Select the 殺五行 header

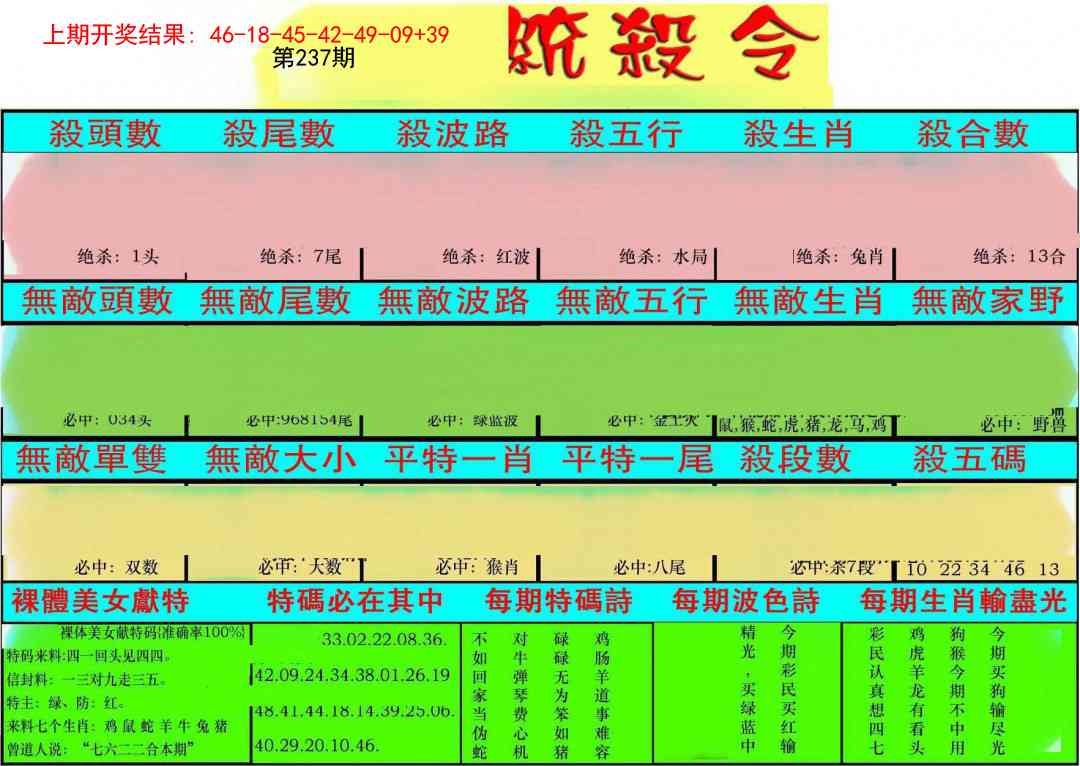click(x=626, y=134)
